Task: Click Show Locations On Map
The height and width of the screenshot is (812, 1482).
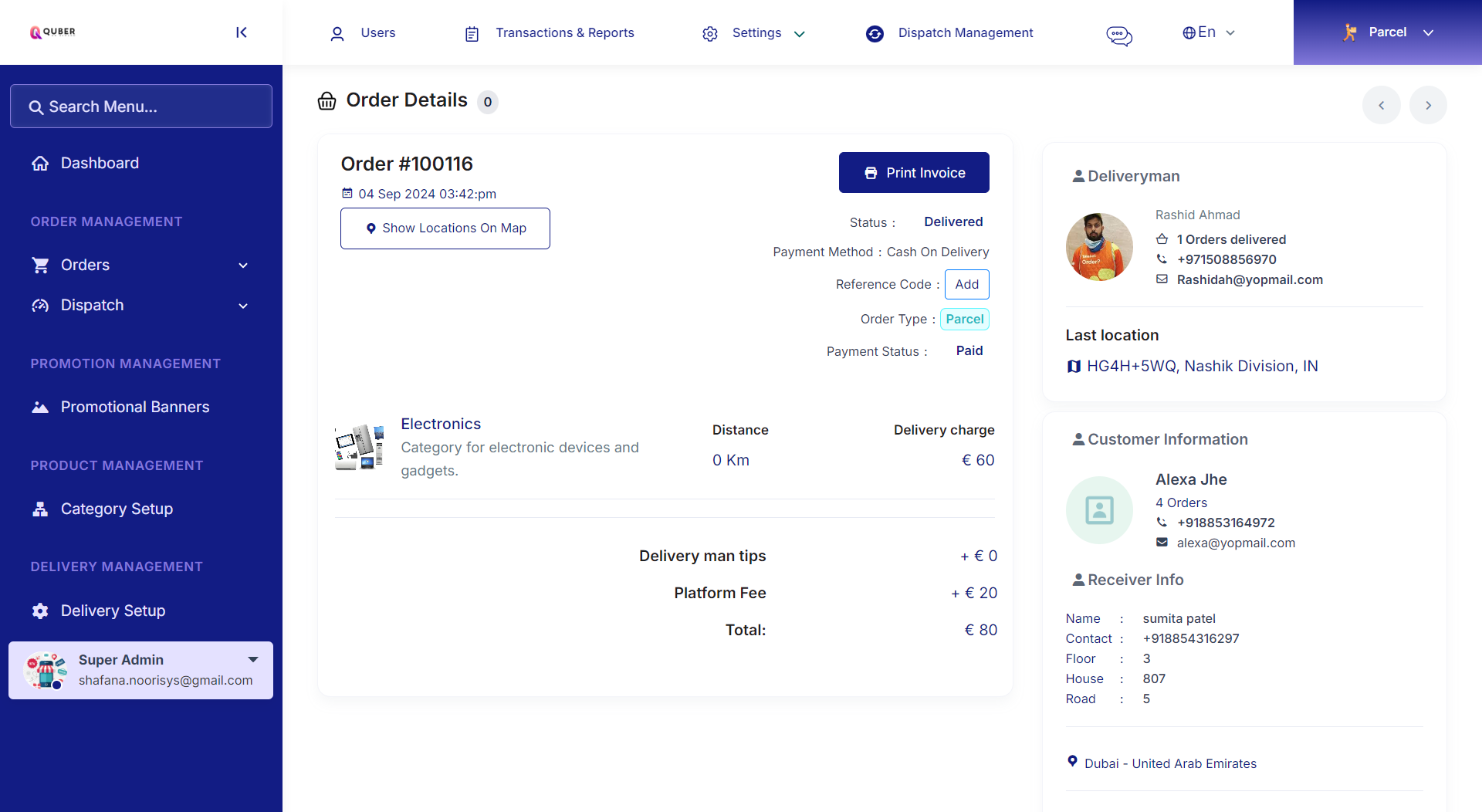Action: pyautogui.click(x=445, y=228)
